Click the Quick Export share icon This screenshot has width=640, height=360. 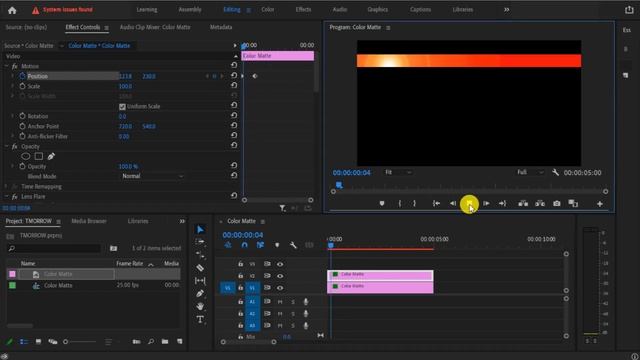click(x=629, y=10)
